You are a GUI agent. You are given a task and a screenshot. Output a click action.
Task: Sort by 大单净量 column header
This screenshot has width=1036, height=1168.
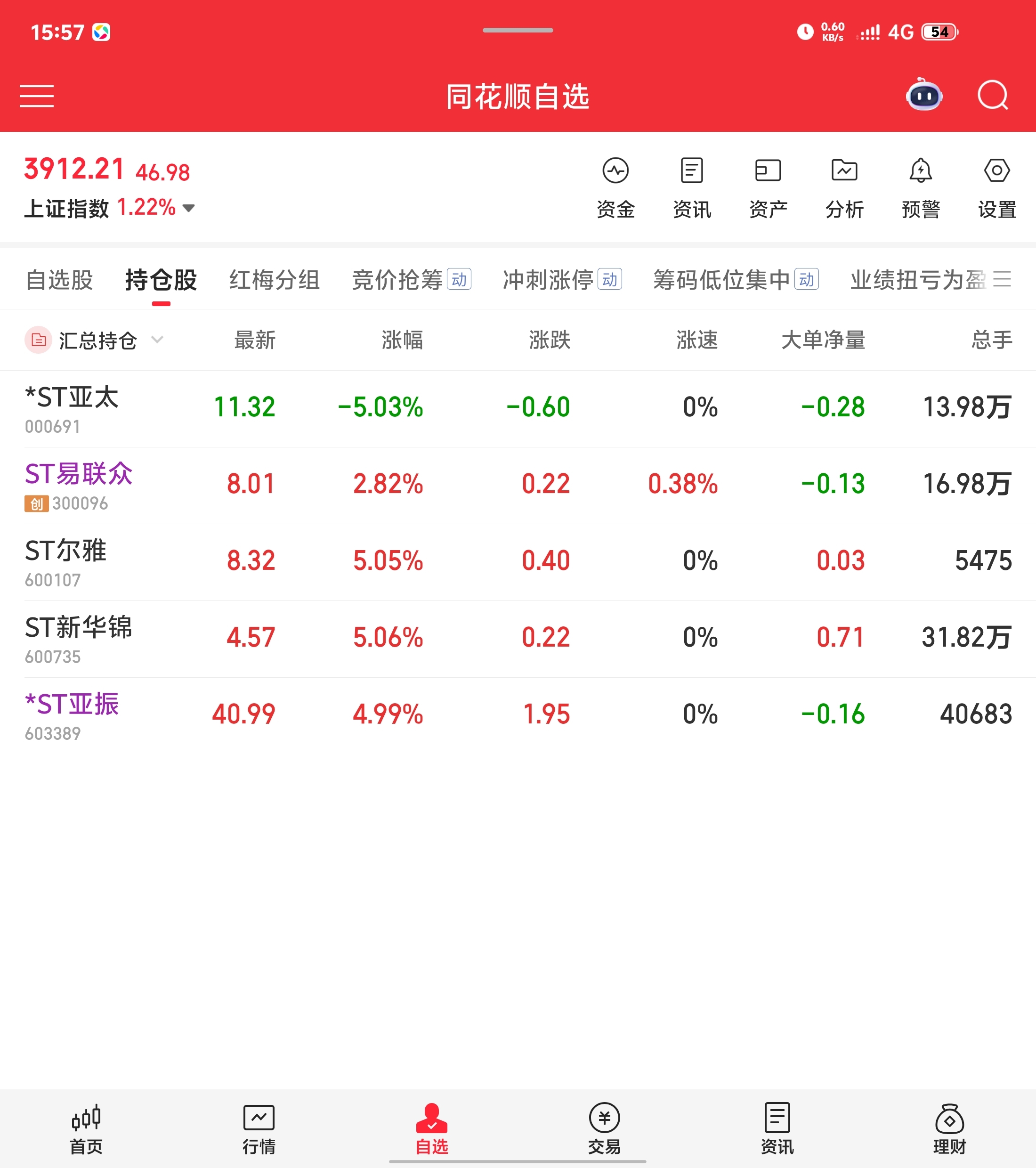pyautogui.click(x=822, y=340)
